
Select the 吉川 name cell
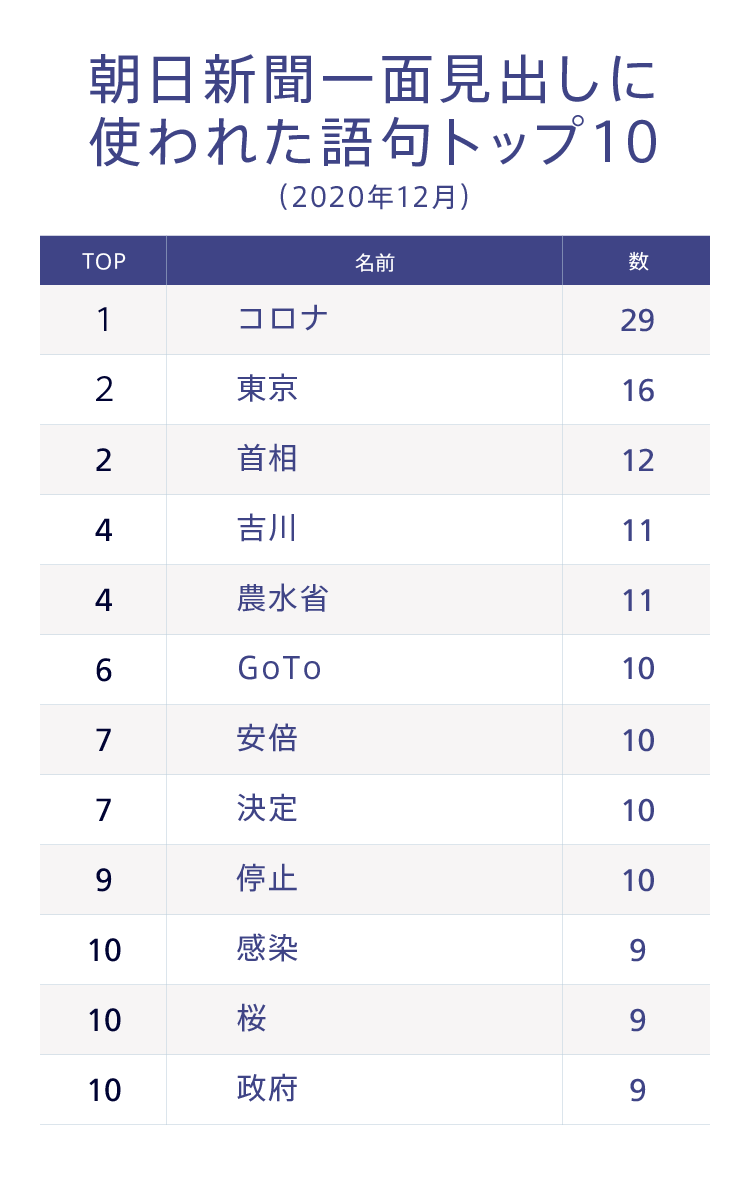267,529
